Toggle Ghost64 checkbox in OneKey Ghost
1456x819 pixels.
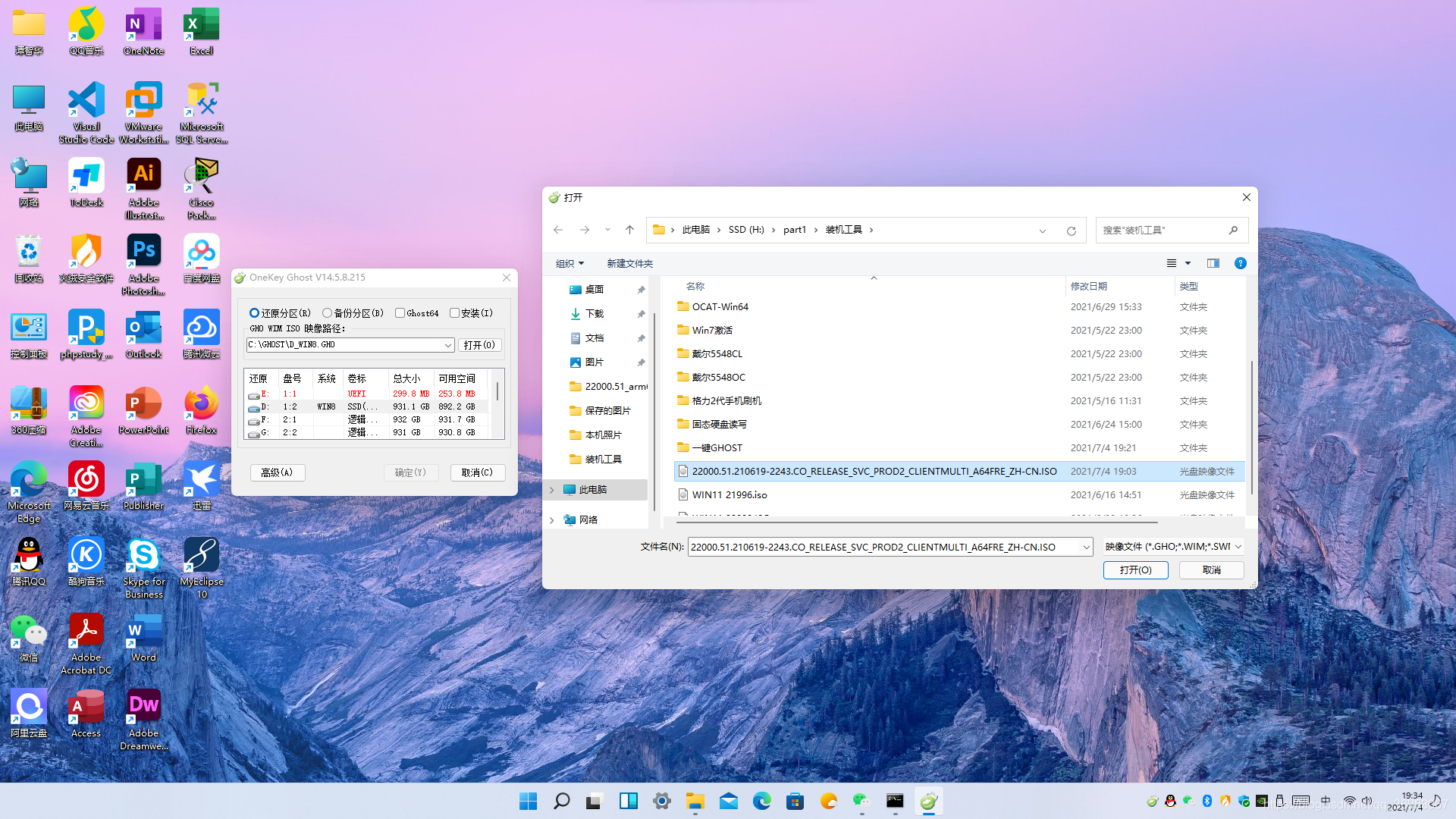click(400, 312)
